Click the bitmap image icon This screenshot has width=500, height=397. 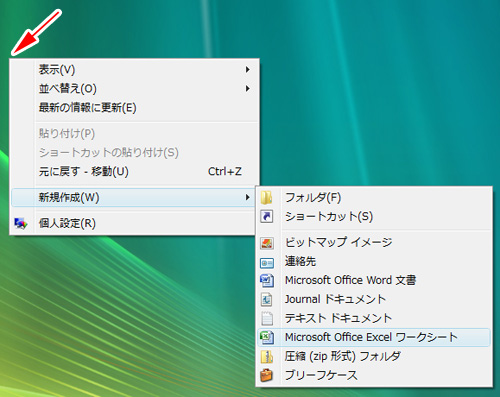coord(267,243)
